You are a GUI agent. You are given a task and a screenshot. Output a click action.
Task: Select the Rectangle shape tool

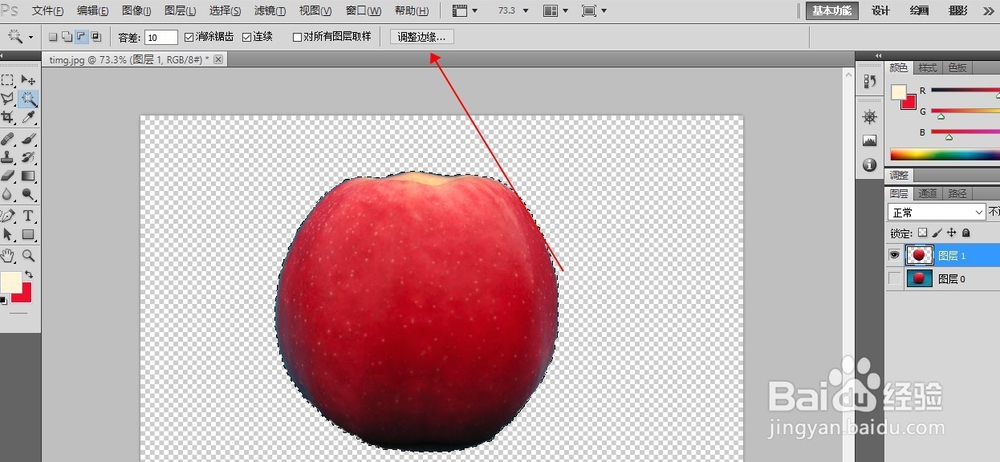pyautogui.click(x=28, y=234)
